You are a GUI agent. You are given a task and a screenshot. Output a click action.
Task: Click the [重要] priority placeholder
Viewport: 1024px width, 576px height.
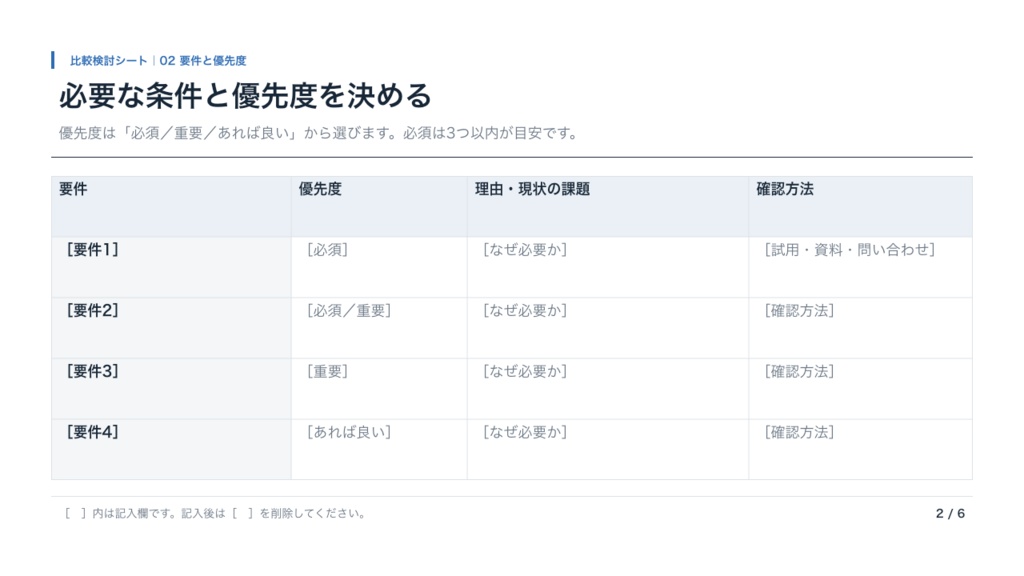(327, 371)
